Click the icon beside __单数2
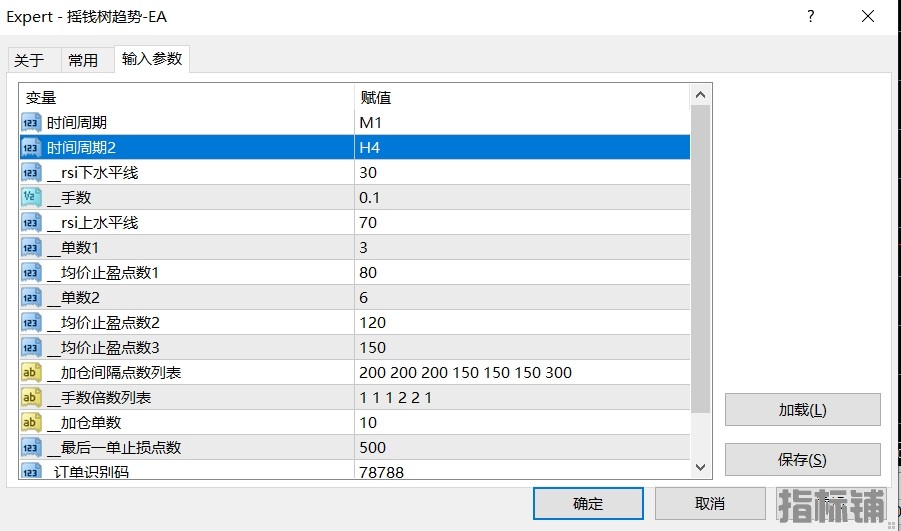This screenshot has width=901, height=531. coord(31,298)
